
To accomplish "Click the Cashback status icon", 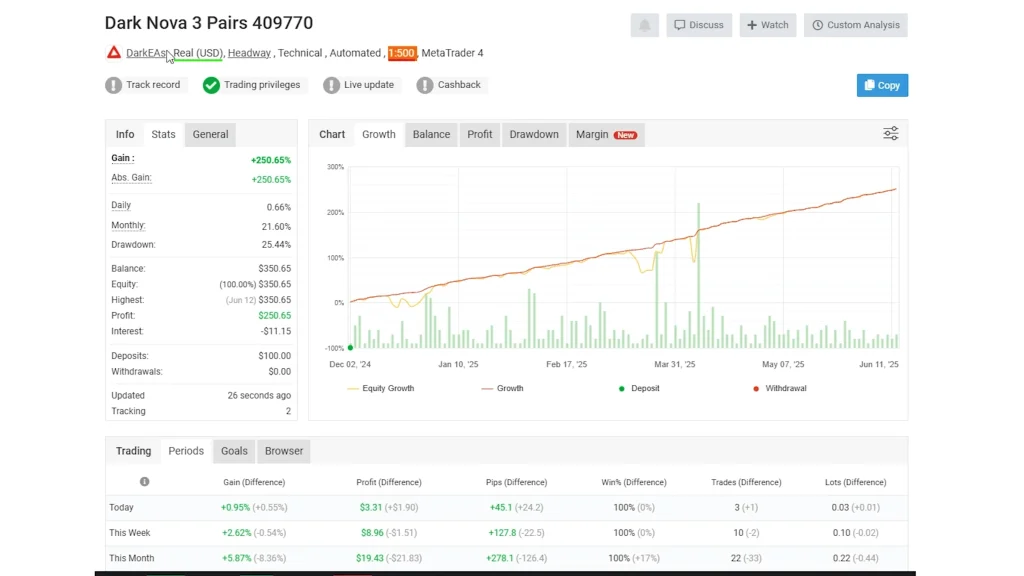I will (425, 85).
